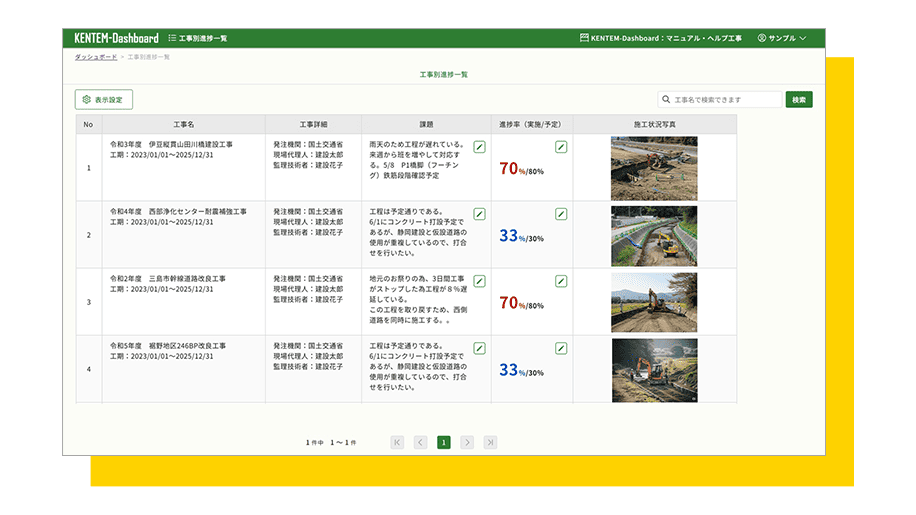Screen dimensions: 916x515
Task: Edit the progress rate of row 2
Action: click(561, 214)
